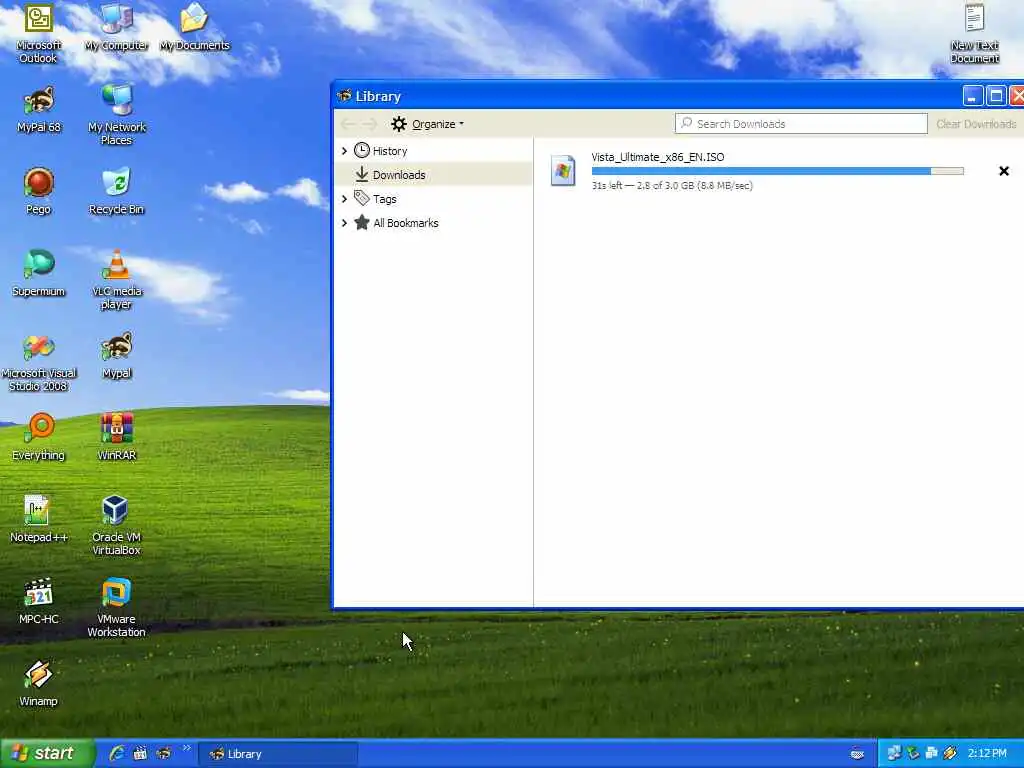Go back using Library back arrow

(348, 124)
